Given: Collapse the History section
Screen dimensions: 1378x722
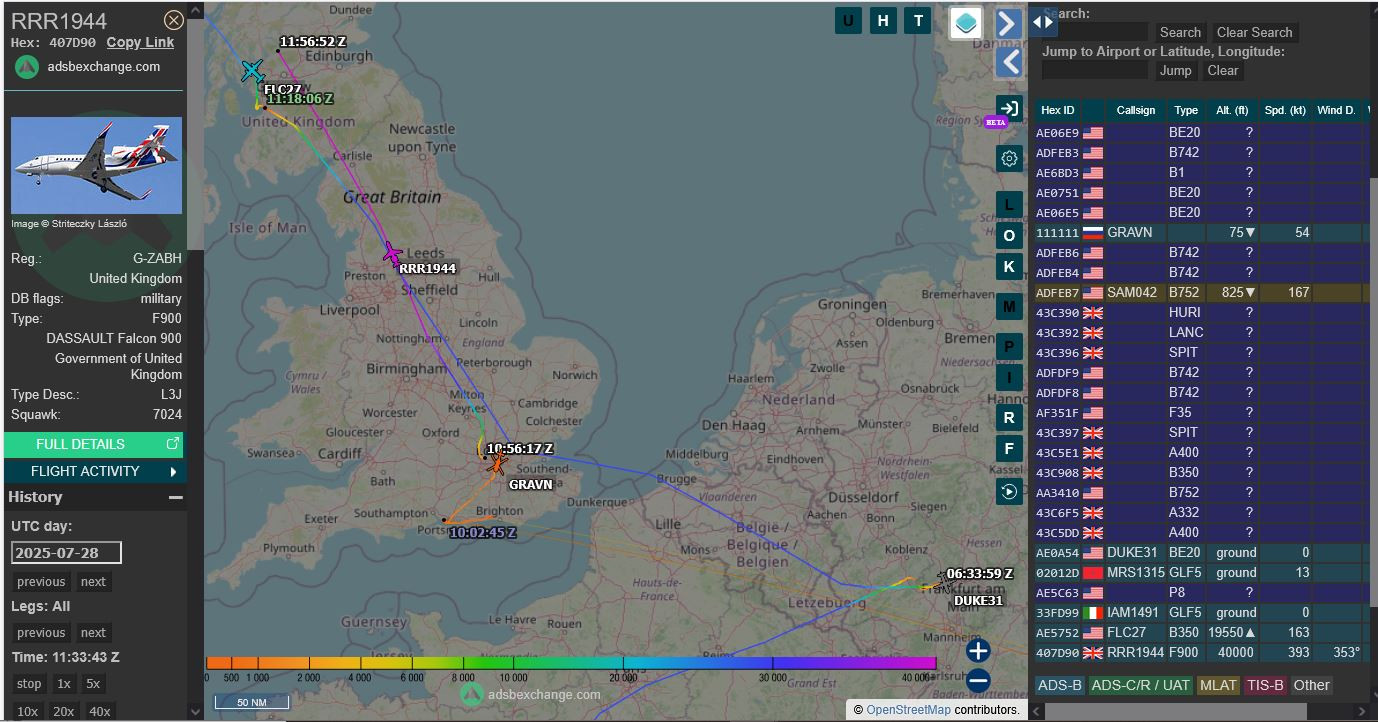Looking at the screenshot, I should [x=175, y=497].
